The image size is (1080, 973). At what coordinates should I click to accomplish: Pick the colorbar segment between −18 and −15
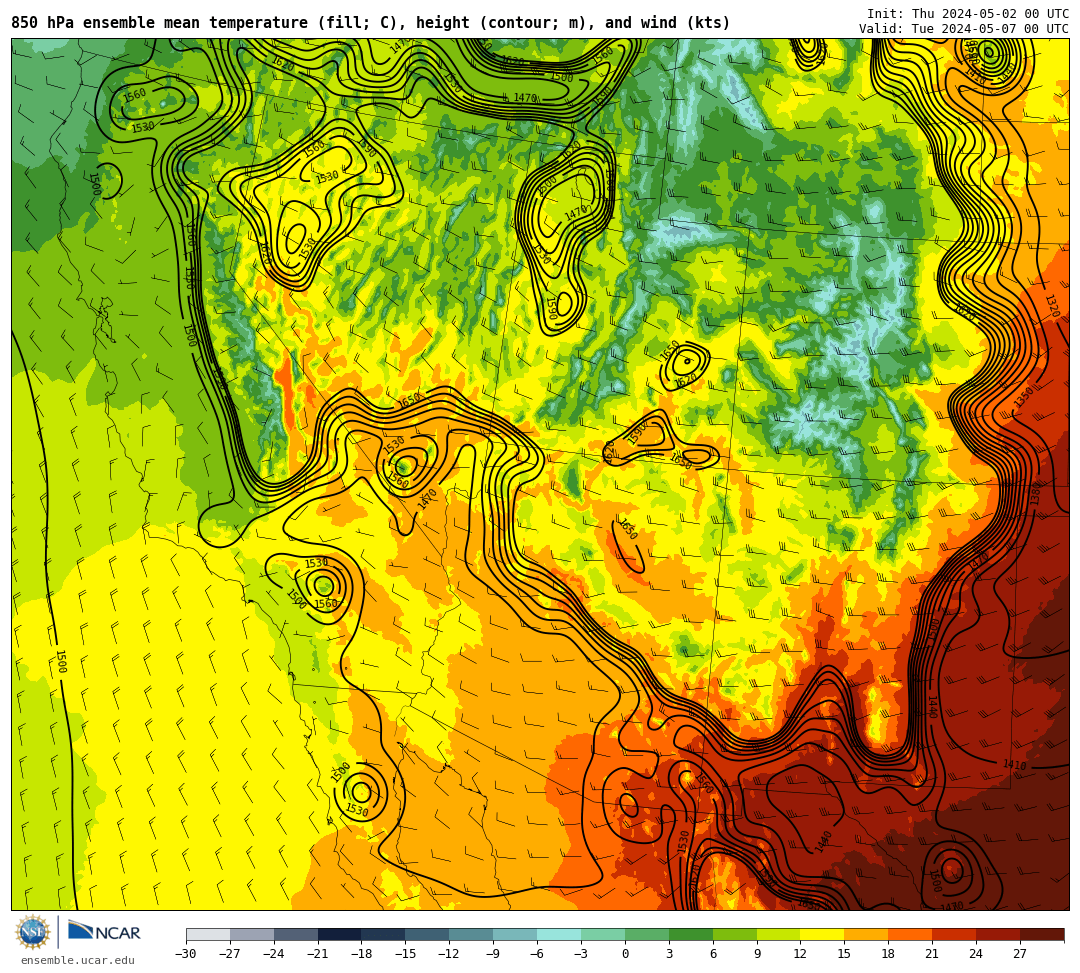pos(384,934)
